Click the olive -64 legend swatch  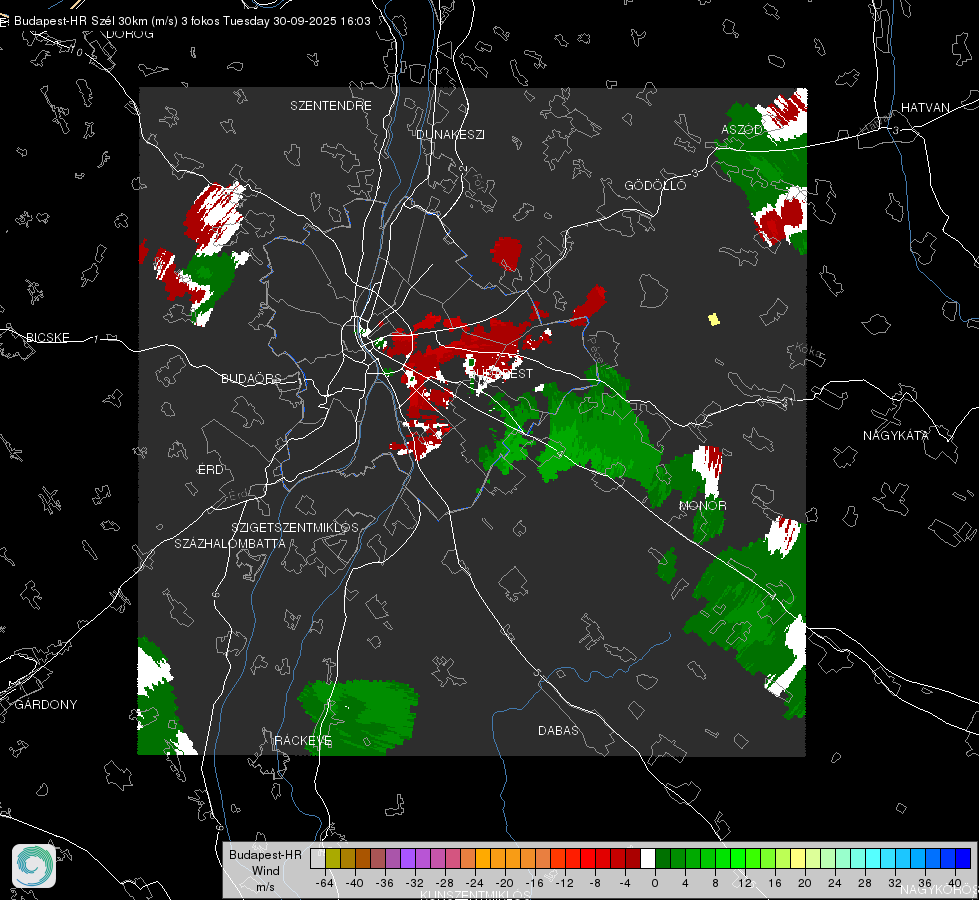pyautogui.click(x=333, y=859)
